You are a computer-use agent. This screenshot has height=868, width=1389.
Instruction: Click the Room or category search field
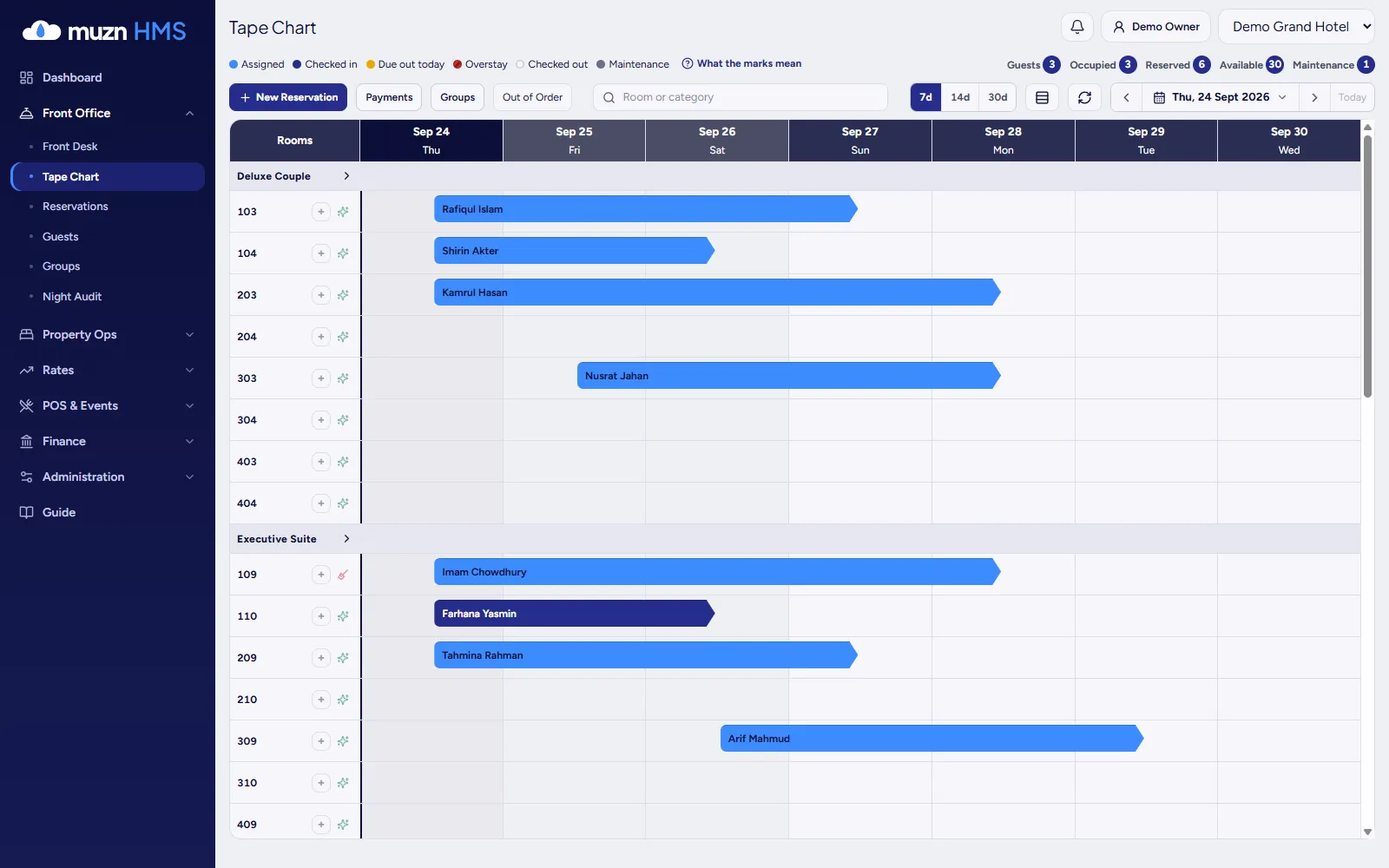pyautogui.click(x=741, y=97)
